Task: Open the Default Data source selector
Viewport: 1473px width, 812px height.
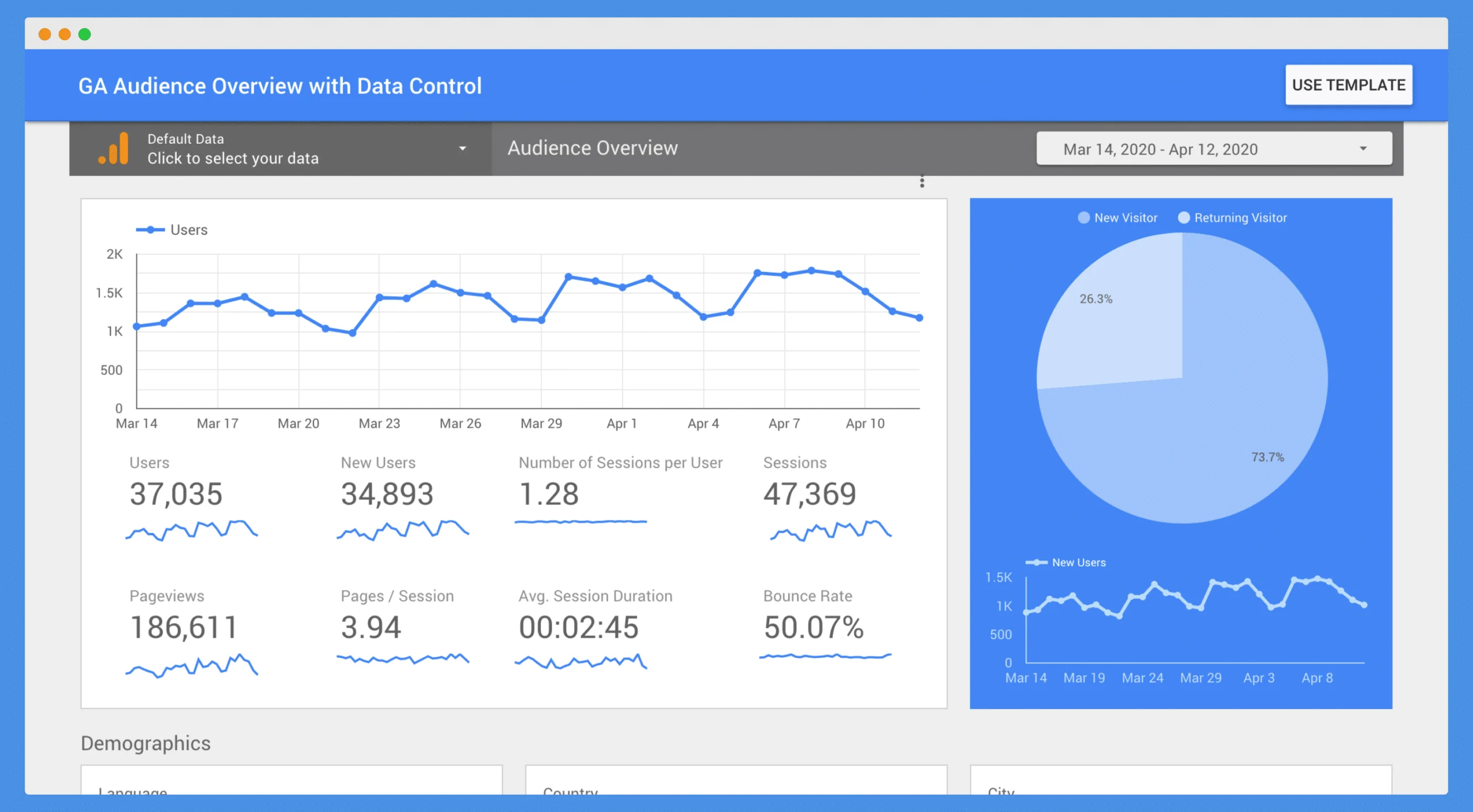Action: tap(281, 148)
